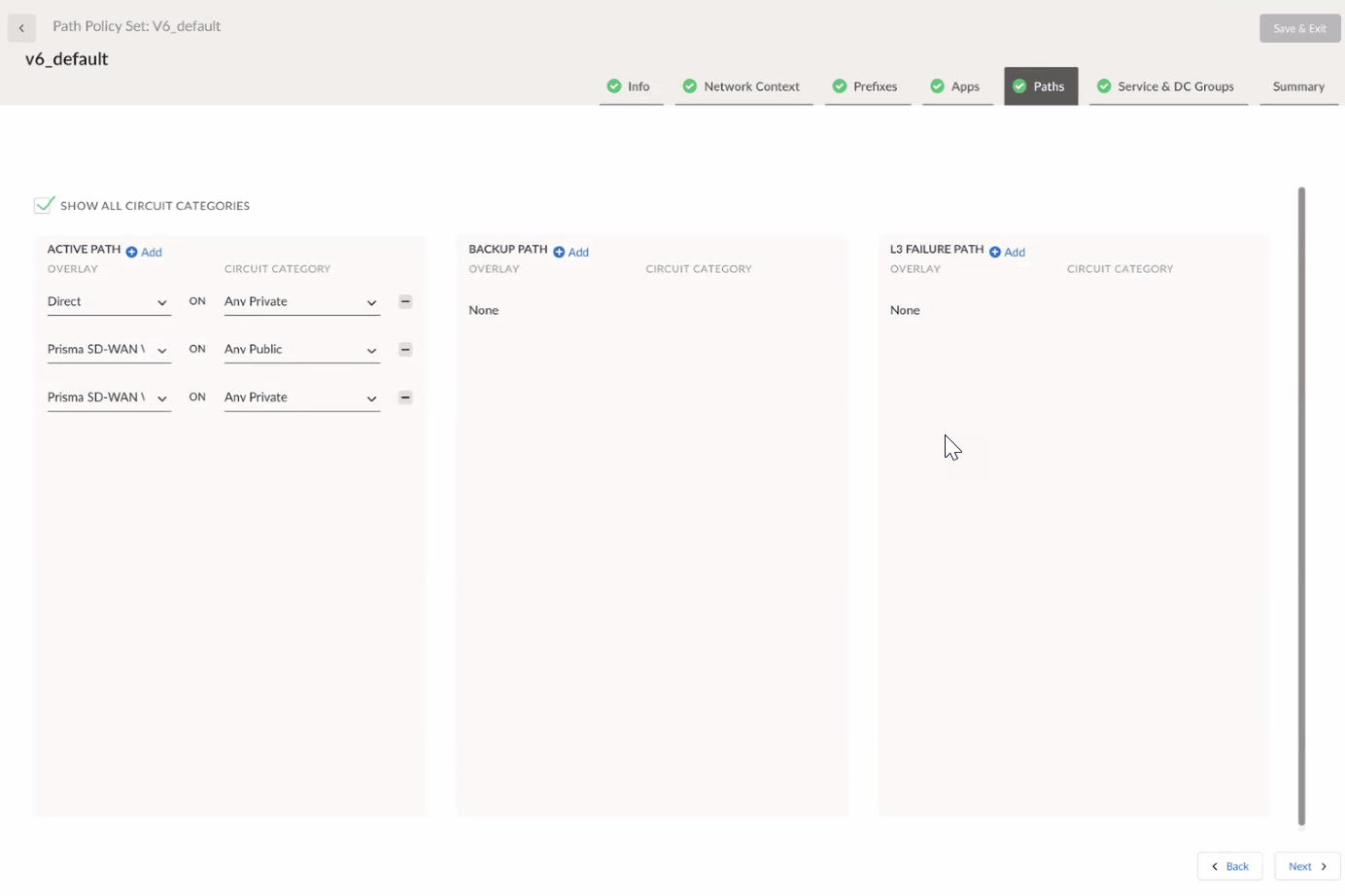Image resolution: width=1345 pixels, height=896 pixels.
Task: Go to the Prefixes tab
Action: [x=867, y=86]
